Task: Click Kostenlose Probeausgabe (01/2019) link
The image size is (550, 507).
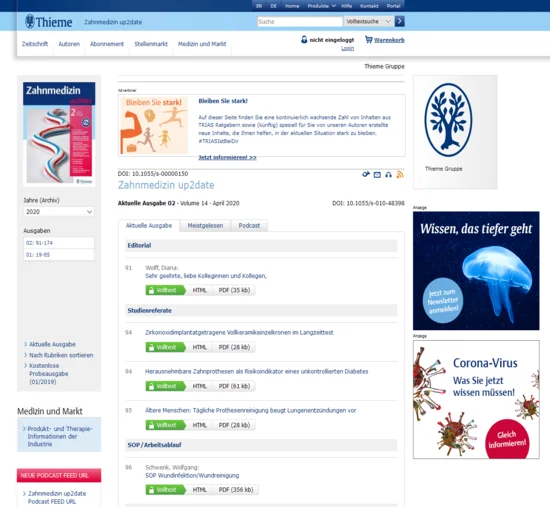Action: [49, 374]
